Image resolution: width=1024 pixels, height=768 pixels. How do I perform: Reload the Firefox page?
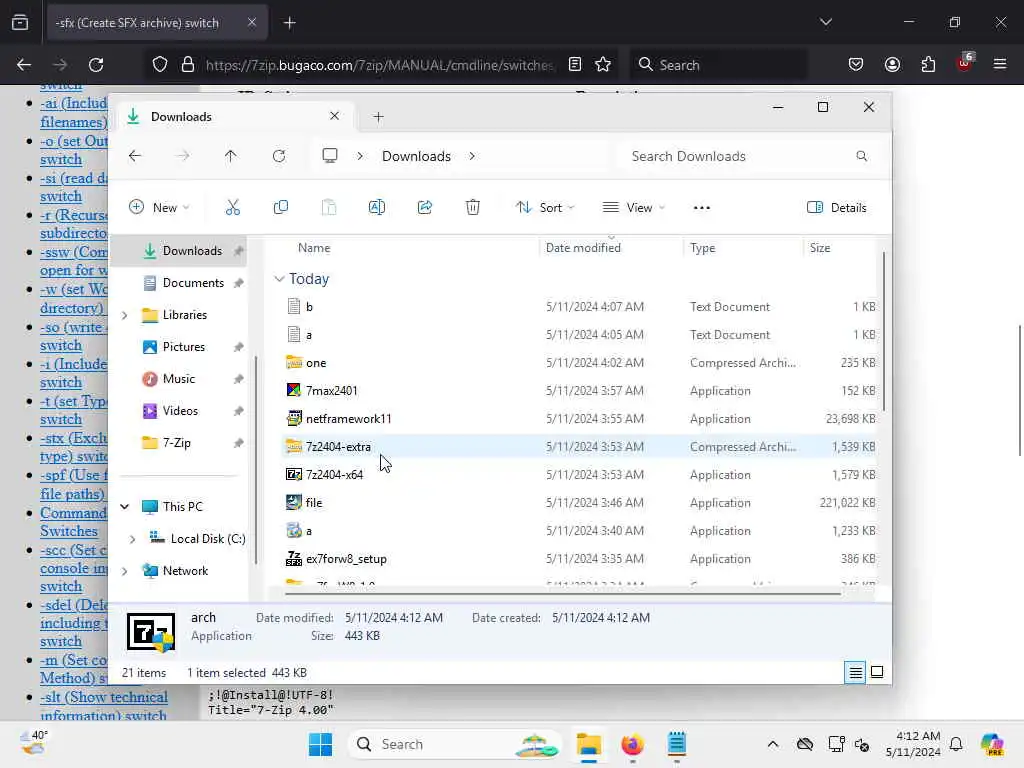pyautogui.click(x=96, y=65)
